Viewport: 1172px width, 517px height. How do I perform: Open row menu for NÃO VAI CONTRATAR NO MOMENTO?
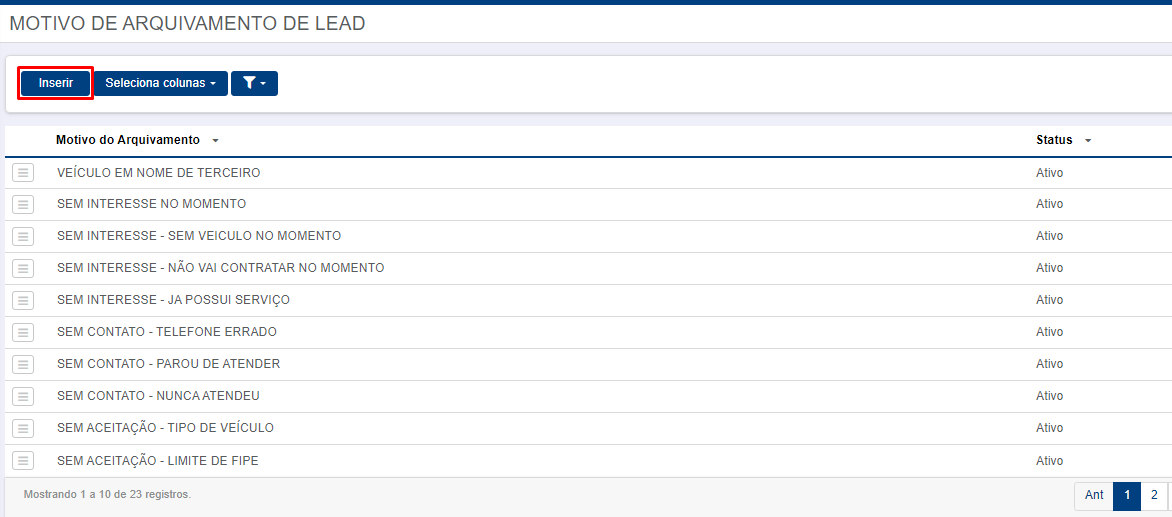[x=23, y=268]
